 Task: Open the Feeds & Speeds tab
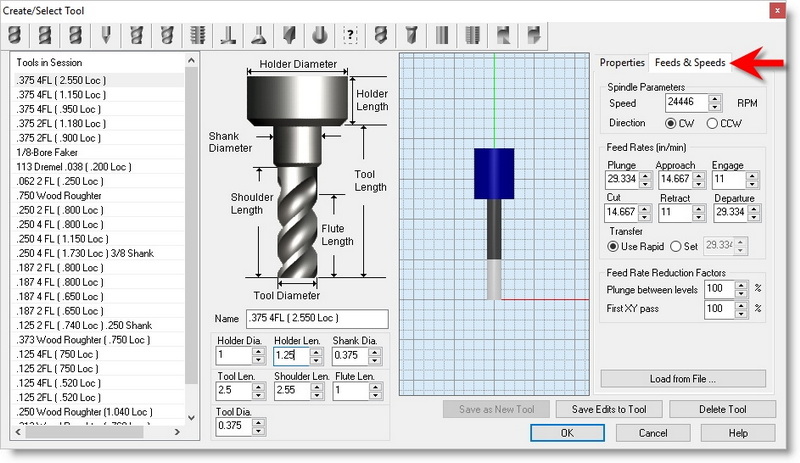tap(690, 62)
